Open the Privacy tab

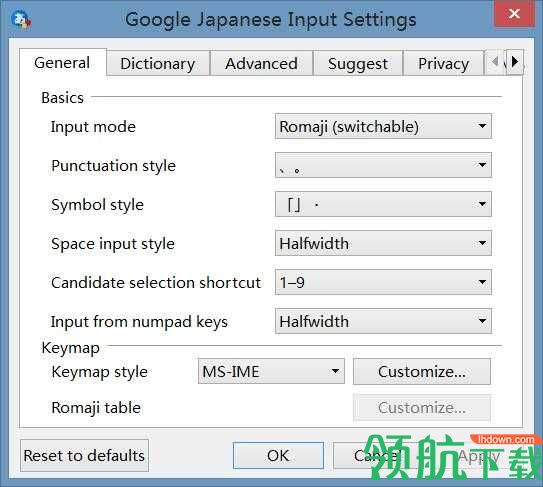(443, 64)
